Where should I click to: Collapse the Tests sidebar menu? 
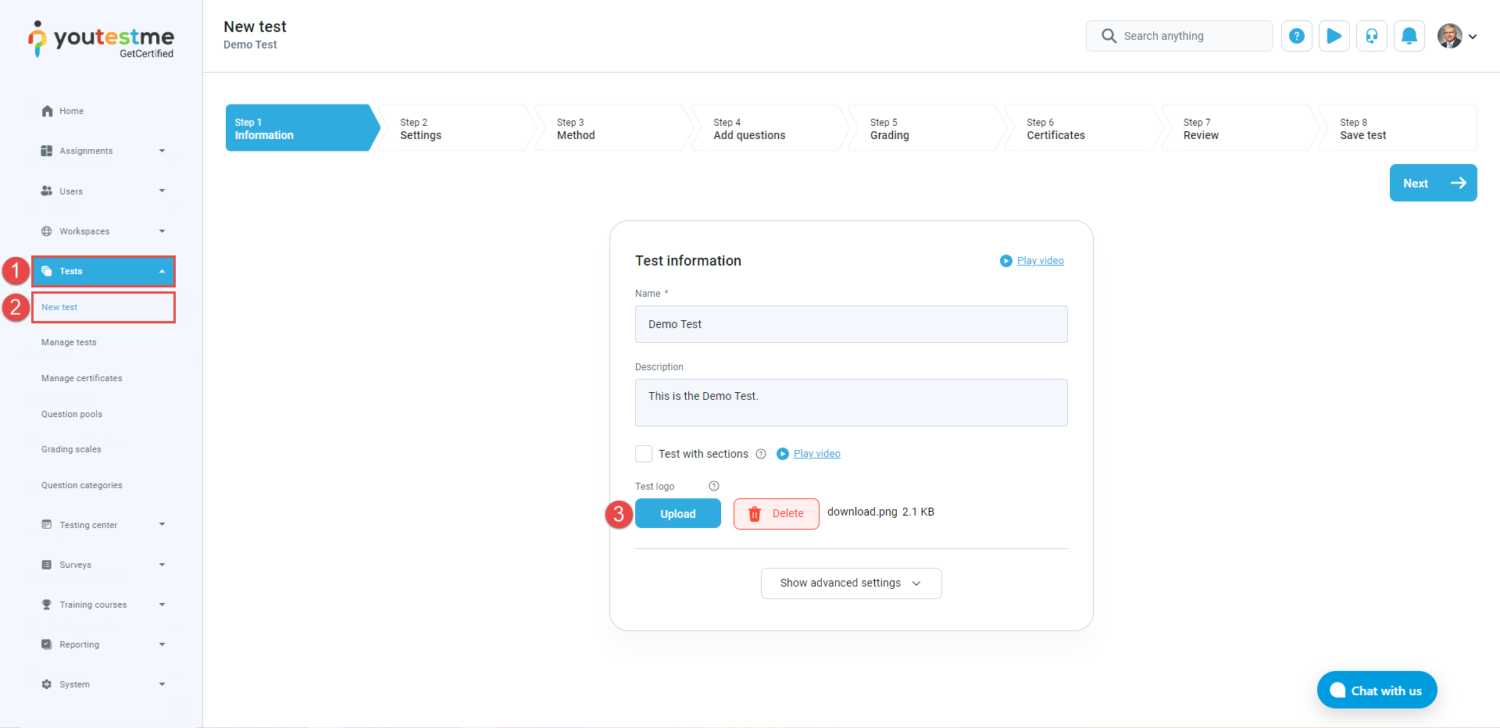pyautogui.click(x=103, y=271)
